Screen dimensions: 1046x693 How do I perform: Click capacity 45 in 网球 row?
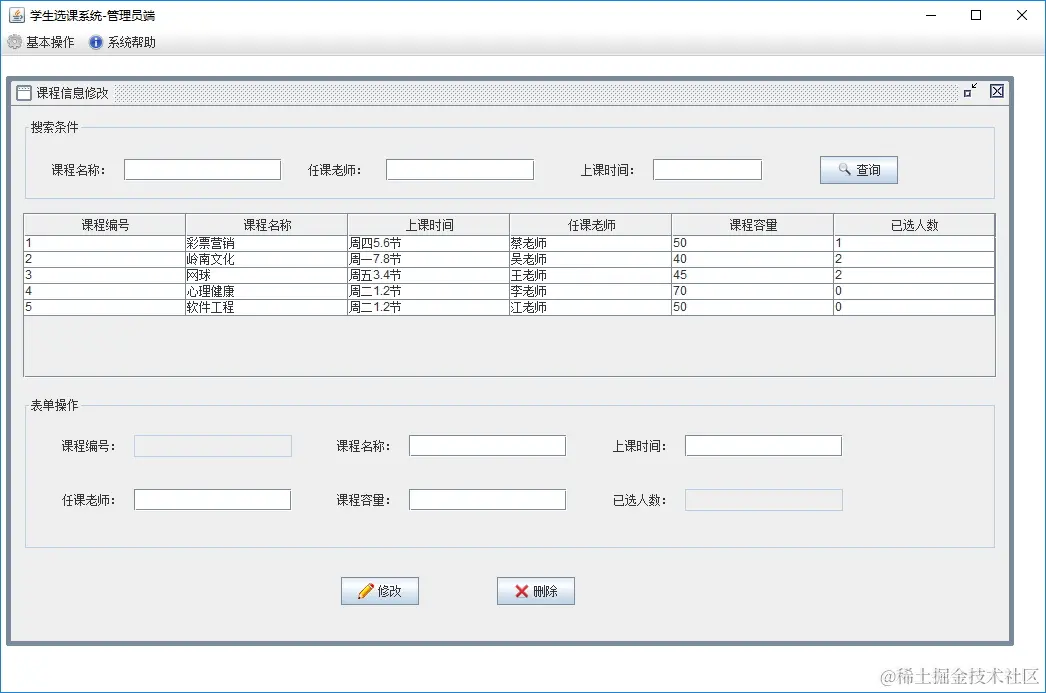(x=753, y=275)
